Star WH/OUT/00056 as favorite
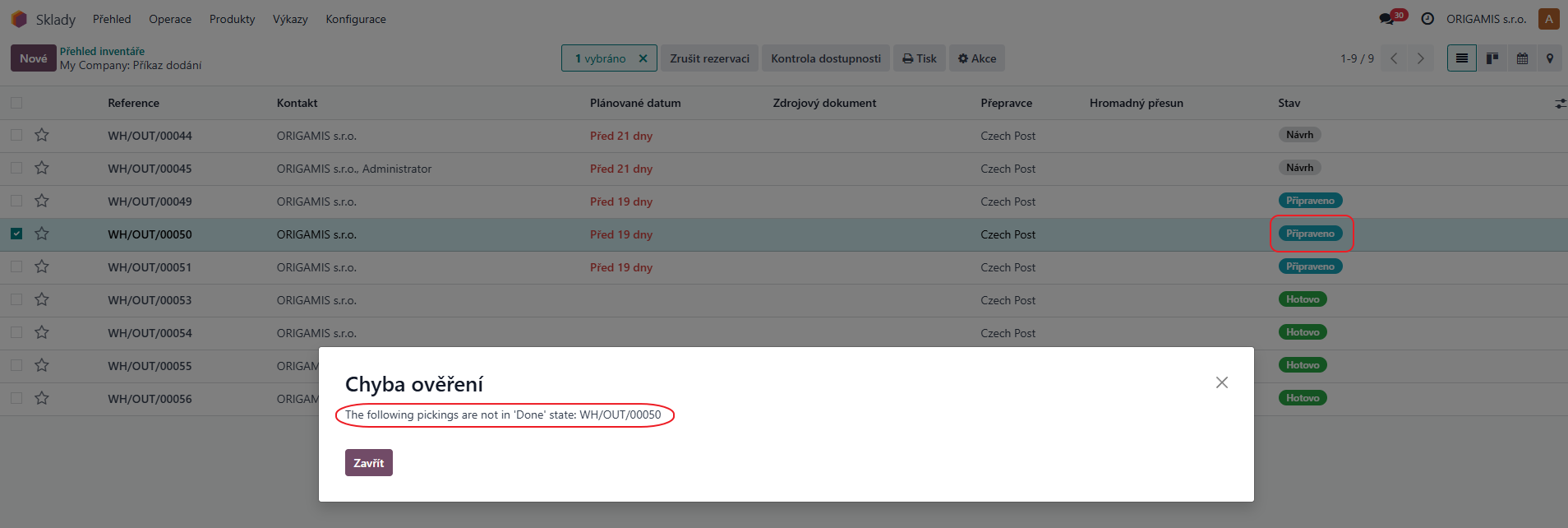1568x528 pixels. click(42, 398)
